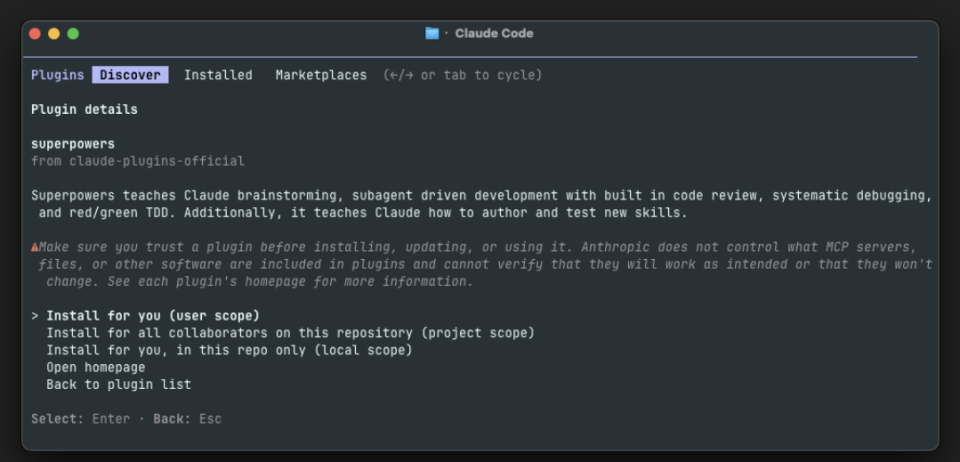Open the Installed tab
The height and width of the screenshot is (462, 960).
point(218,75)
